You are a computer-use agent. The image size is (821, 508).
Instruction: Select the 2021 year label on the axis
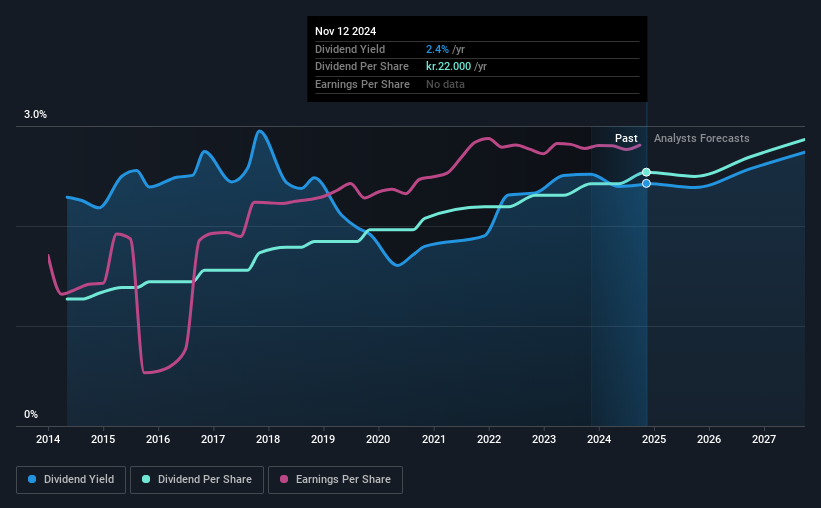[434, 439]
